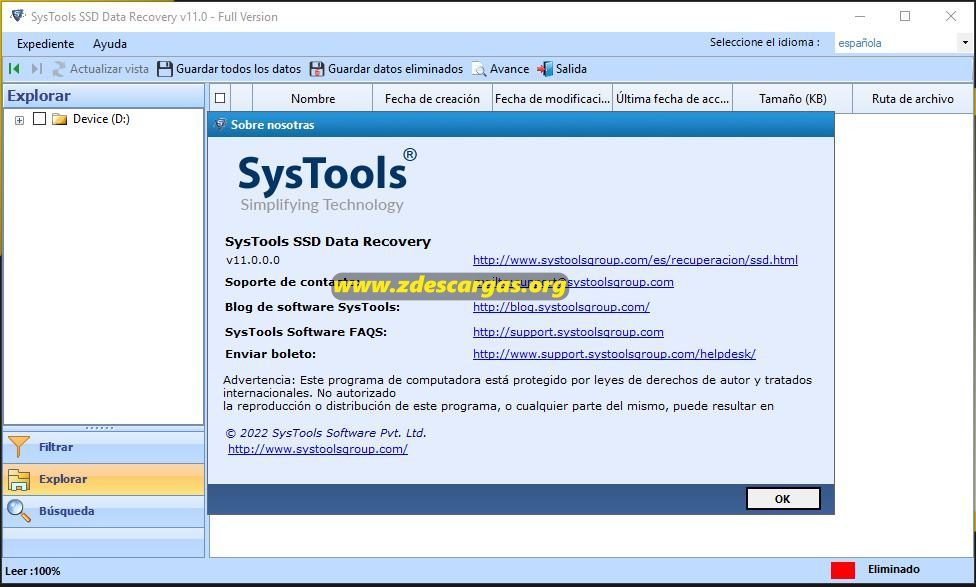Click the Guardar datos eliminados floppy icon
The width and height of the screenshot is (976, 587).
point(317,68)
